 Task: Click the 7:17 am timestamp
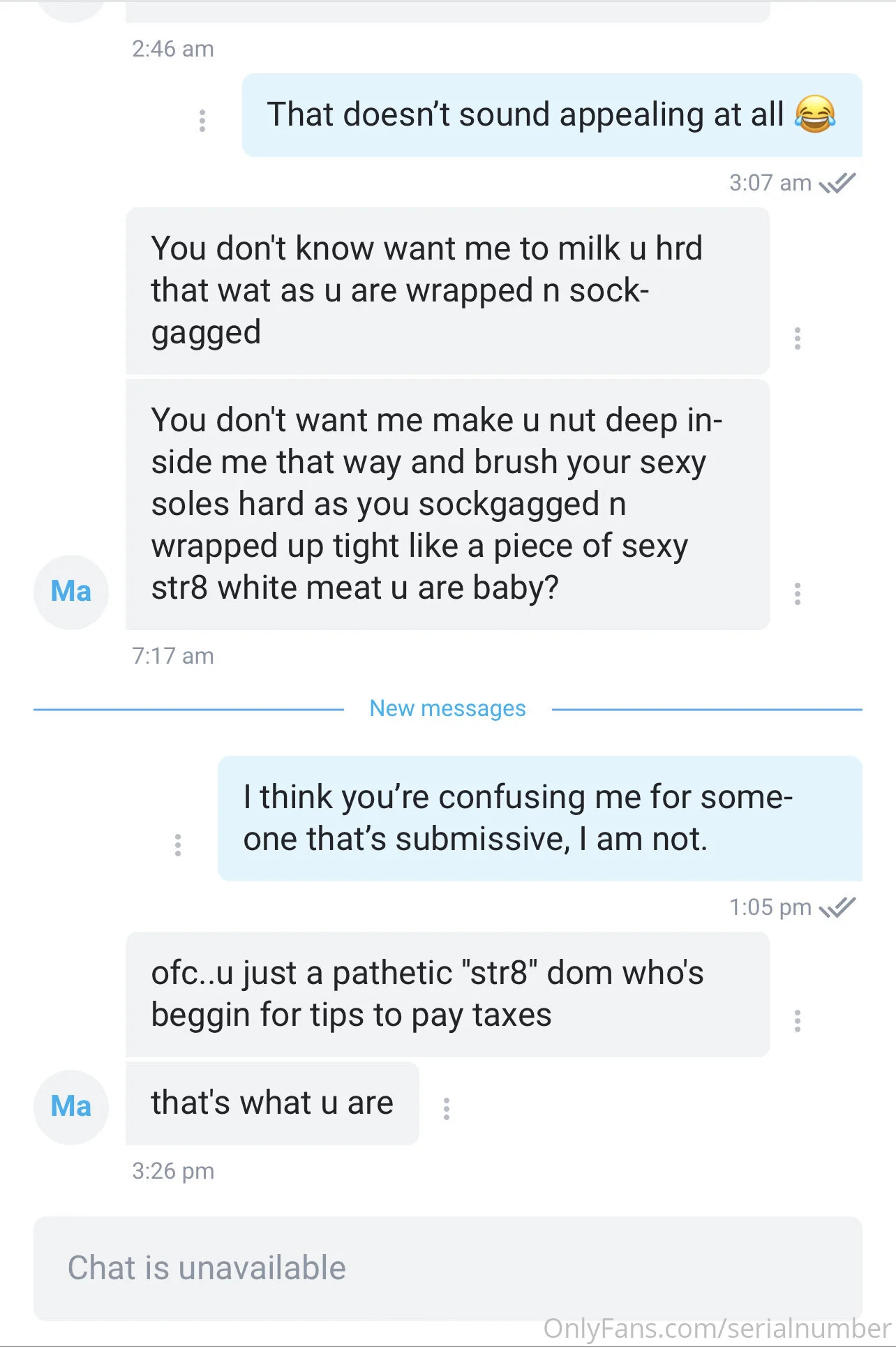coord(173,656)
